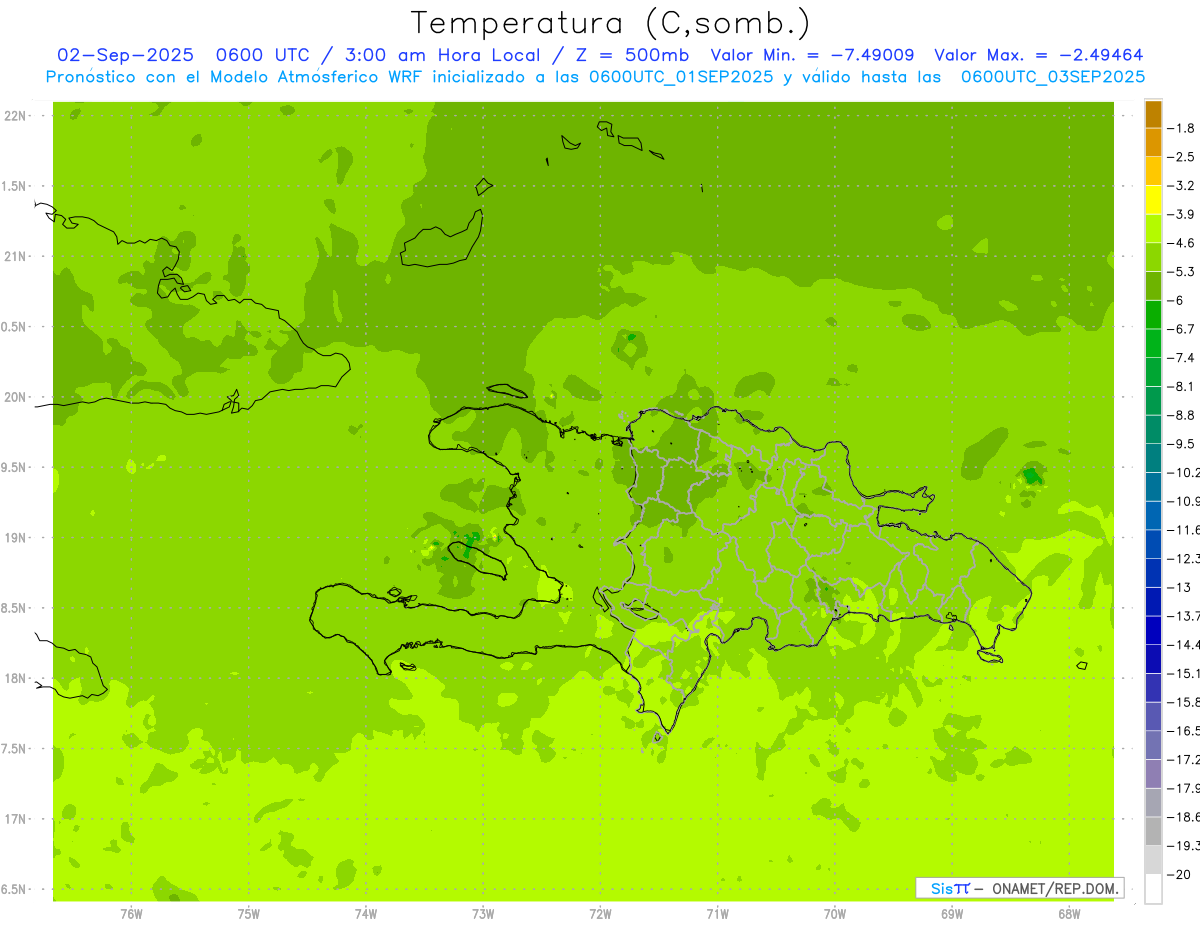Click the '-15.8' colorbar label

click(x=1184, y=702)
